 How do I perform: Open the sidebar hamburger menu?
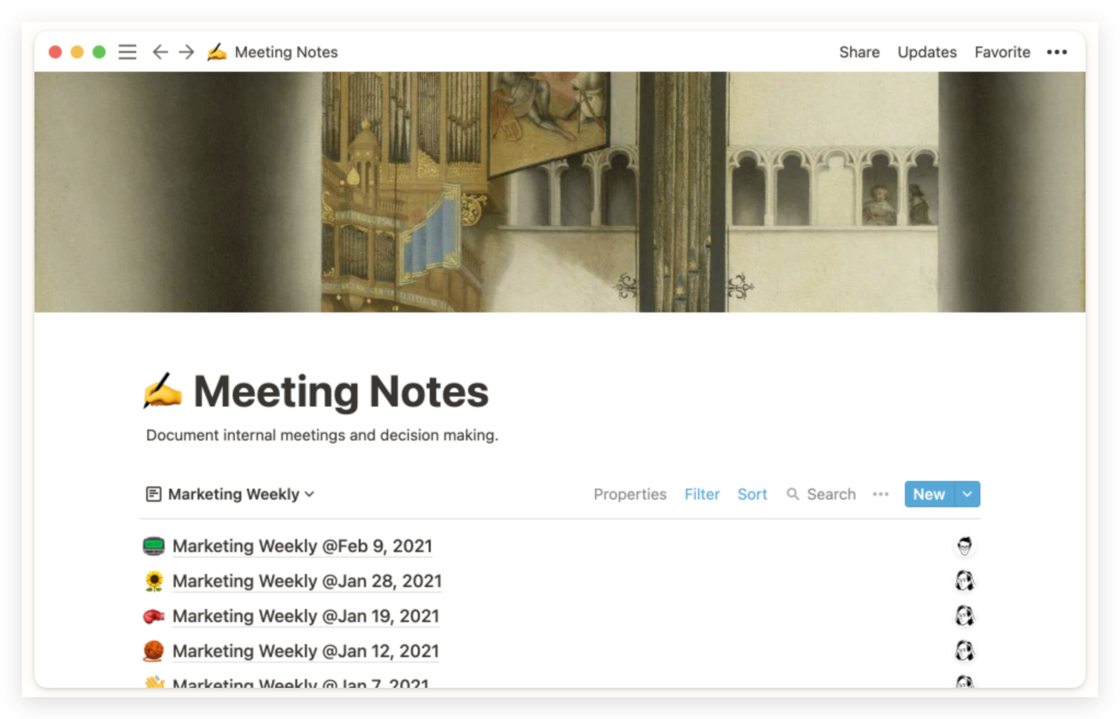[x=127, y=52]
